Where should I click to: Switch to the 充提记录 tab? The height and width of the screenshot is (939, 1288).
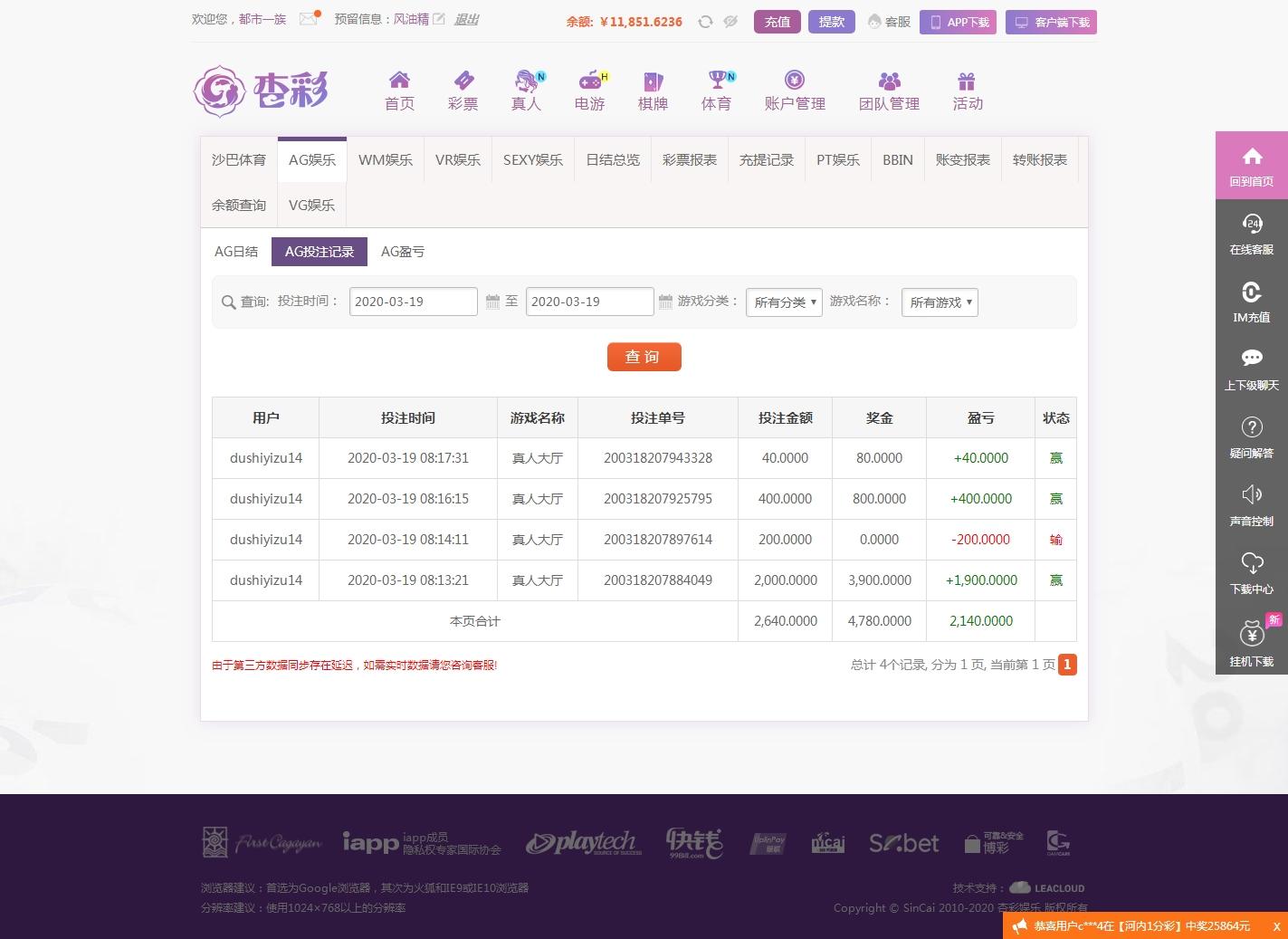tap(766, 159)
